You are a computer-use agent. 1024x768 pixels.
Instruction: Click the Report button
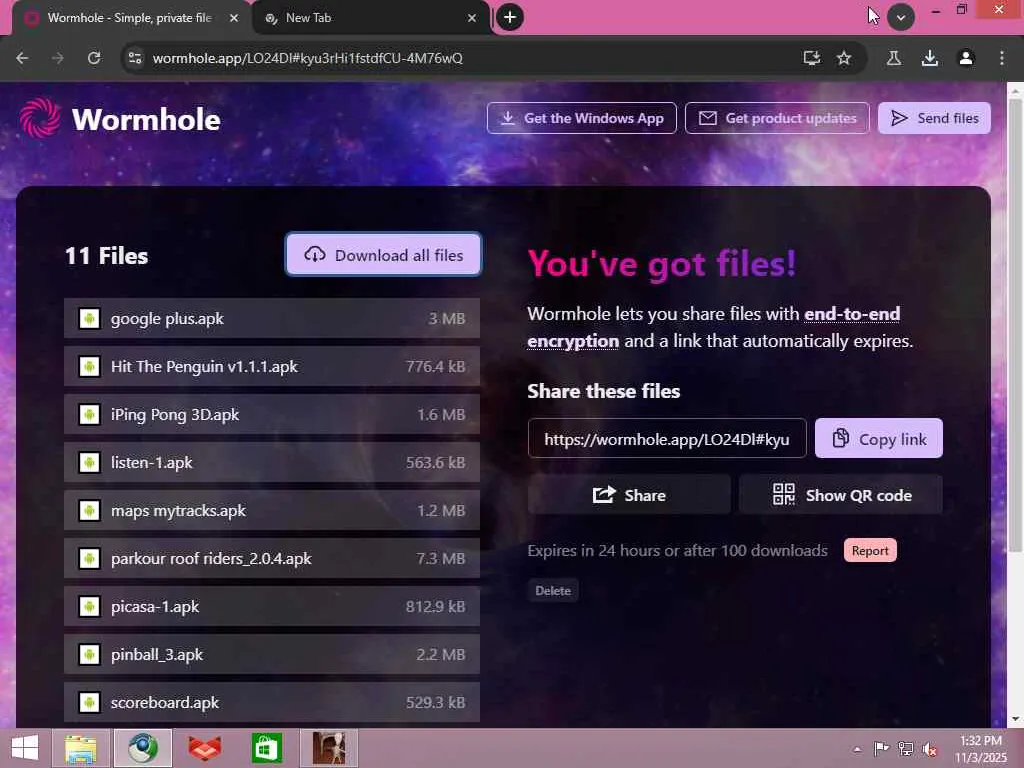(870, 551)
